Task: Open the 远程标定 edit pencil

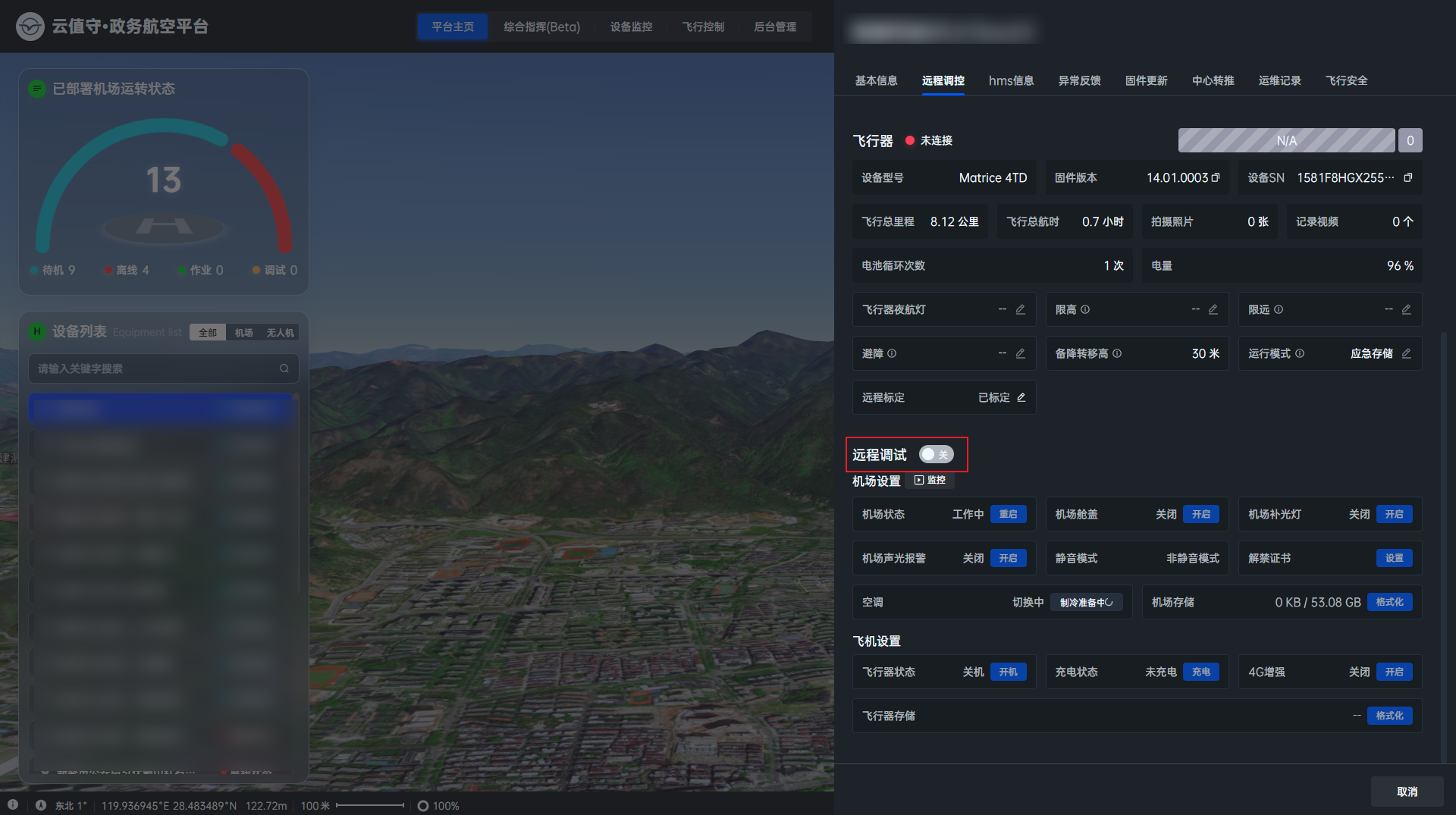Action: tap(1021, 397)
